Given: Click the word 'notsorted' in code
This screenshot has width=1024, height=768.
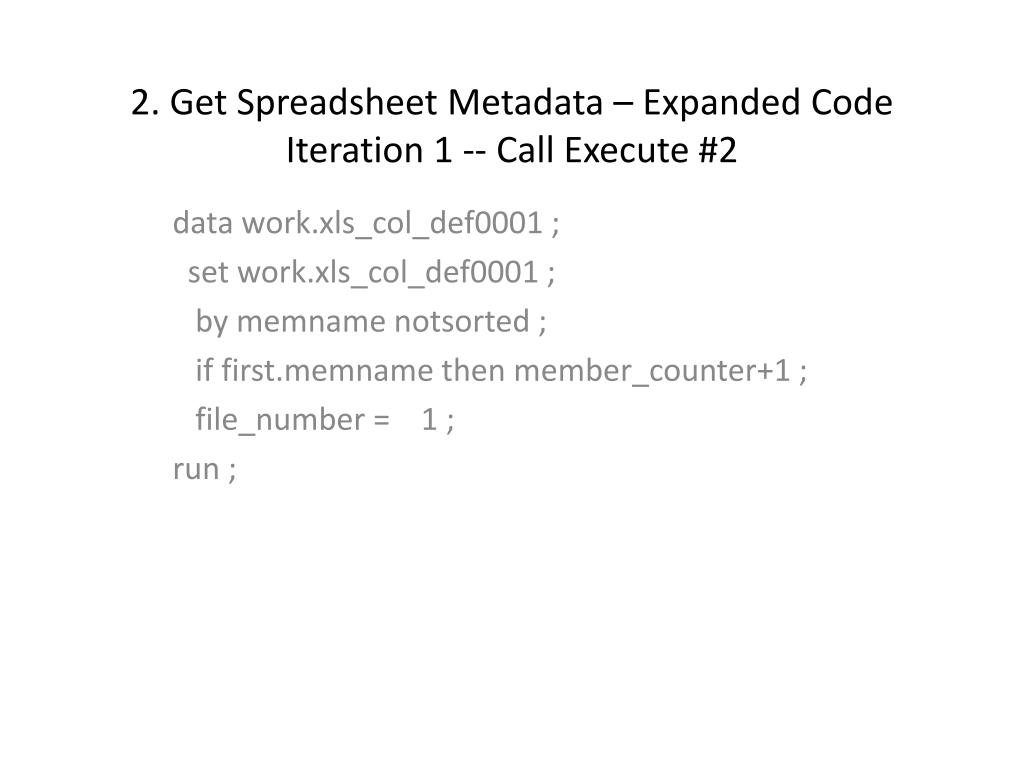Looking at the screenshot, I should [462, 321].
